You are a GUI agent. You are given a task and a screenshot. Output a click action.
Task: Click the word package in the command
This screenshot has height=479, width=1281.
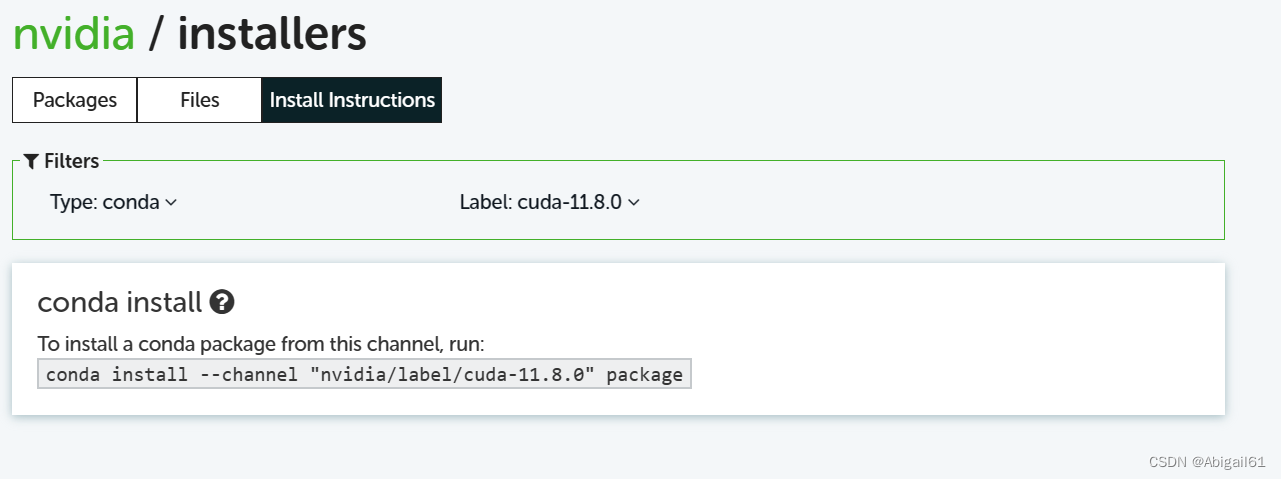click(x=644, y=375)
